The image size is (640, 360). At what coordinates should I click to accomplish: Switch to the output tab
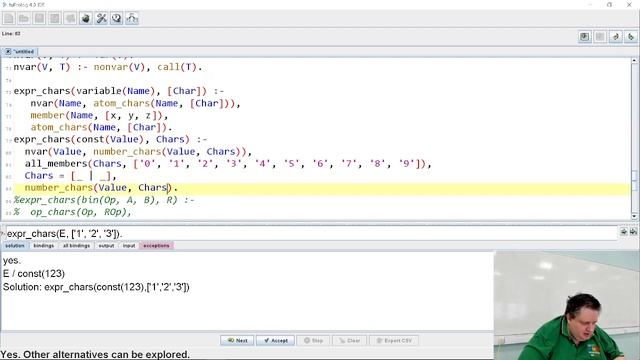[106, 246]
